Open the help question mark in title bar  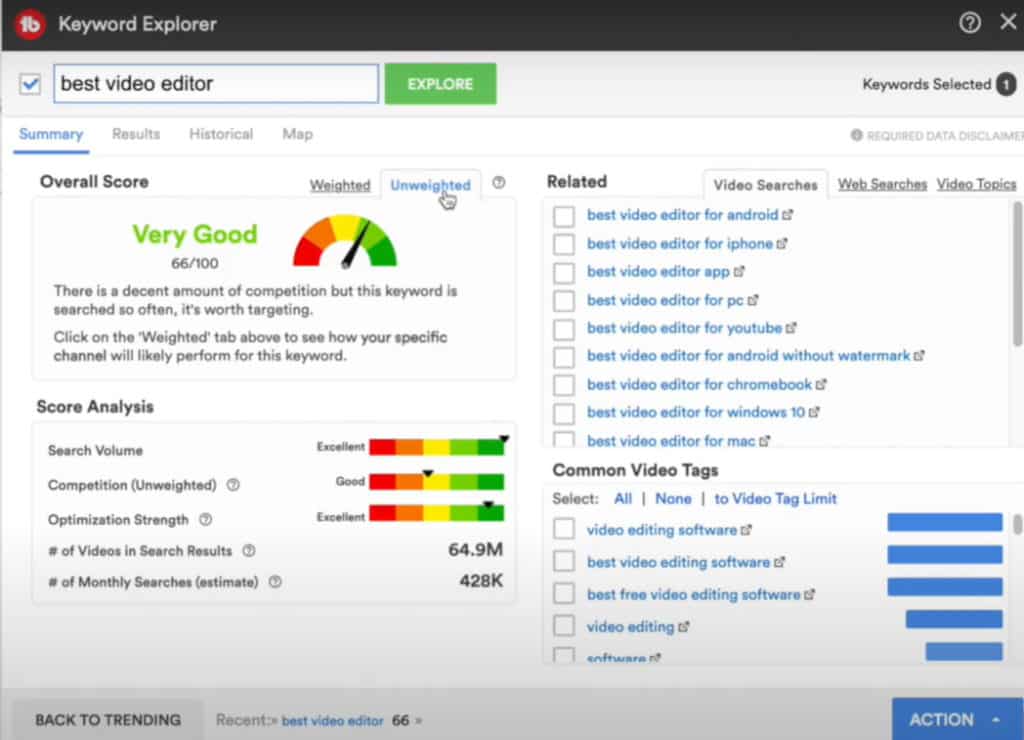click(x=969, y=23)
